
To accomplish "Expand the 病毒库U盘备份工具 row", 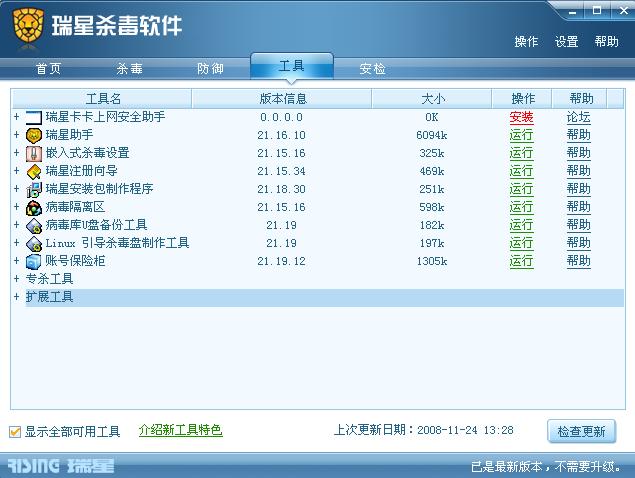I will click(x=16, y=225).
